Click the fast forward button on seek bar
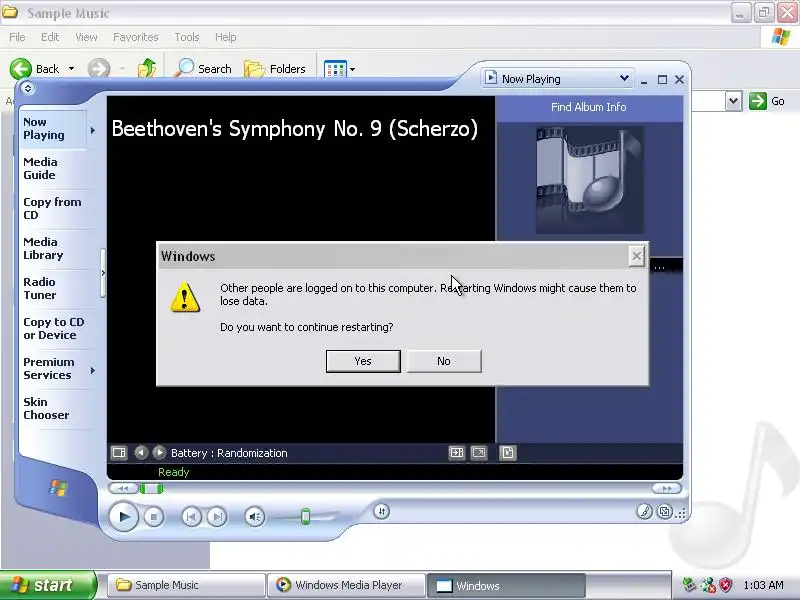 point(666,488)
